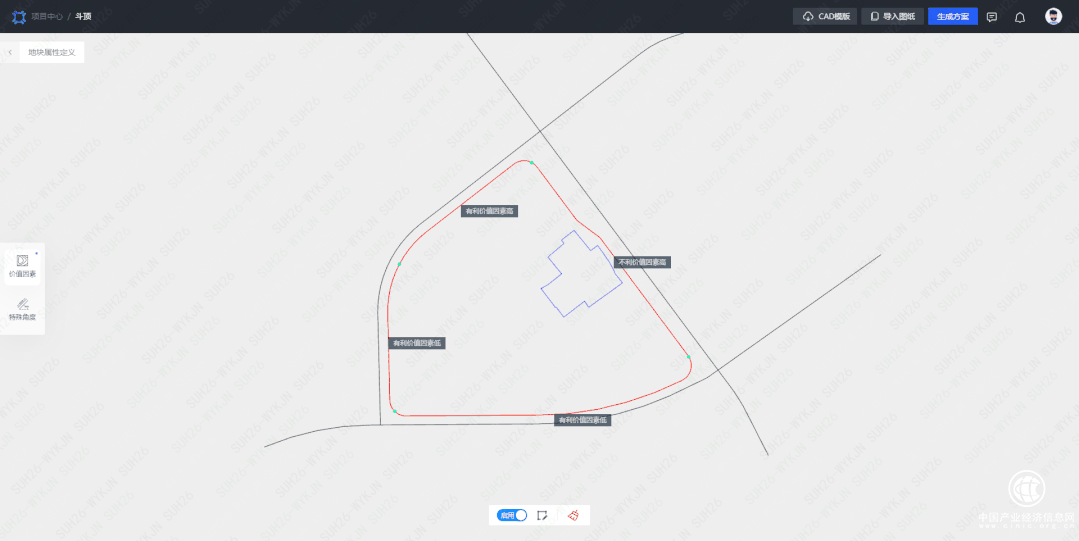Toggle the 启用 switch off
The height and width of the screenshot is (541, 1079).
pyautogui.click(x=513, y=515)
